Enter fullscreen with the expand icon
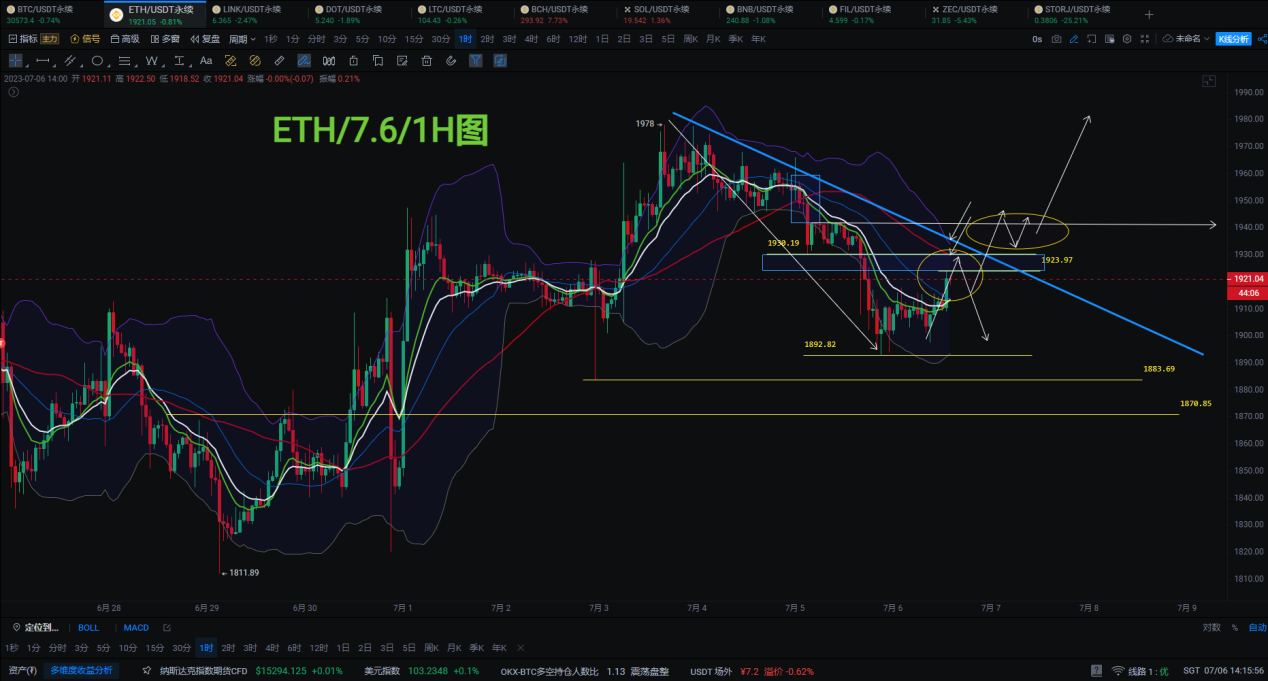 tap(1145, 39)
